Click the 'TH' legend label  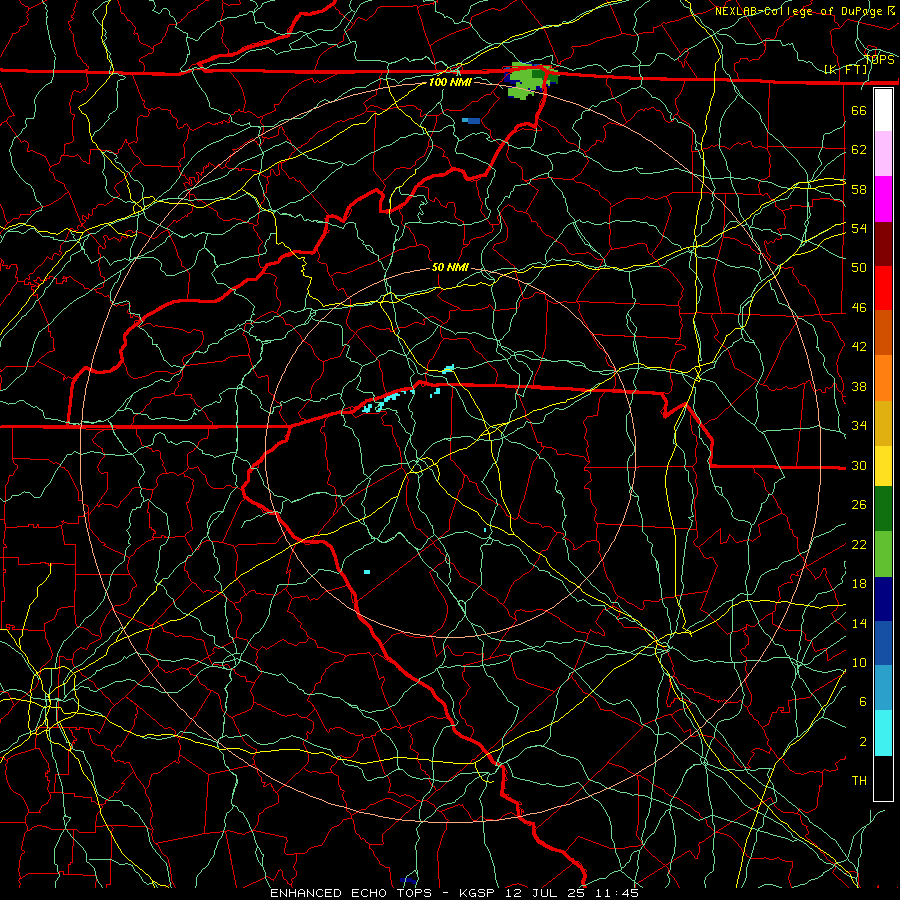click(x=859, y=781)
